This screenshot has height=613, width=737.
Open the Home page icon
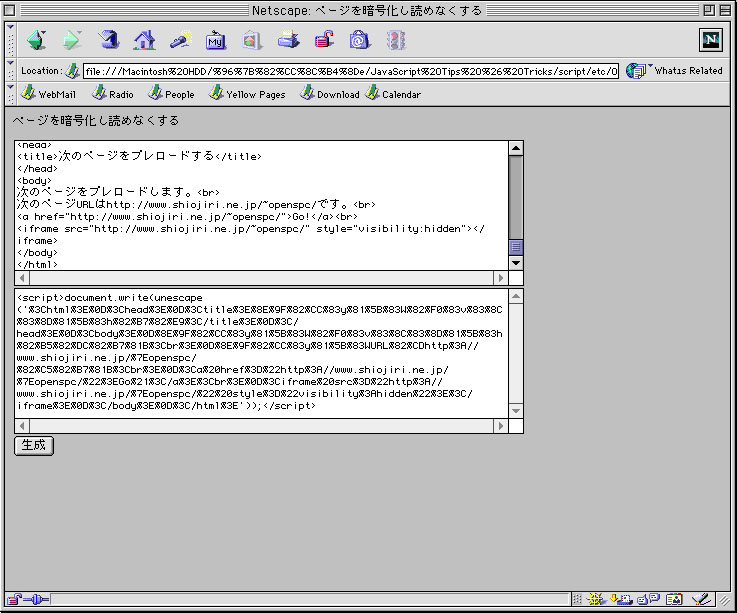[x=144, y=40]
